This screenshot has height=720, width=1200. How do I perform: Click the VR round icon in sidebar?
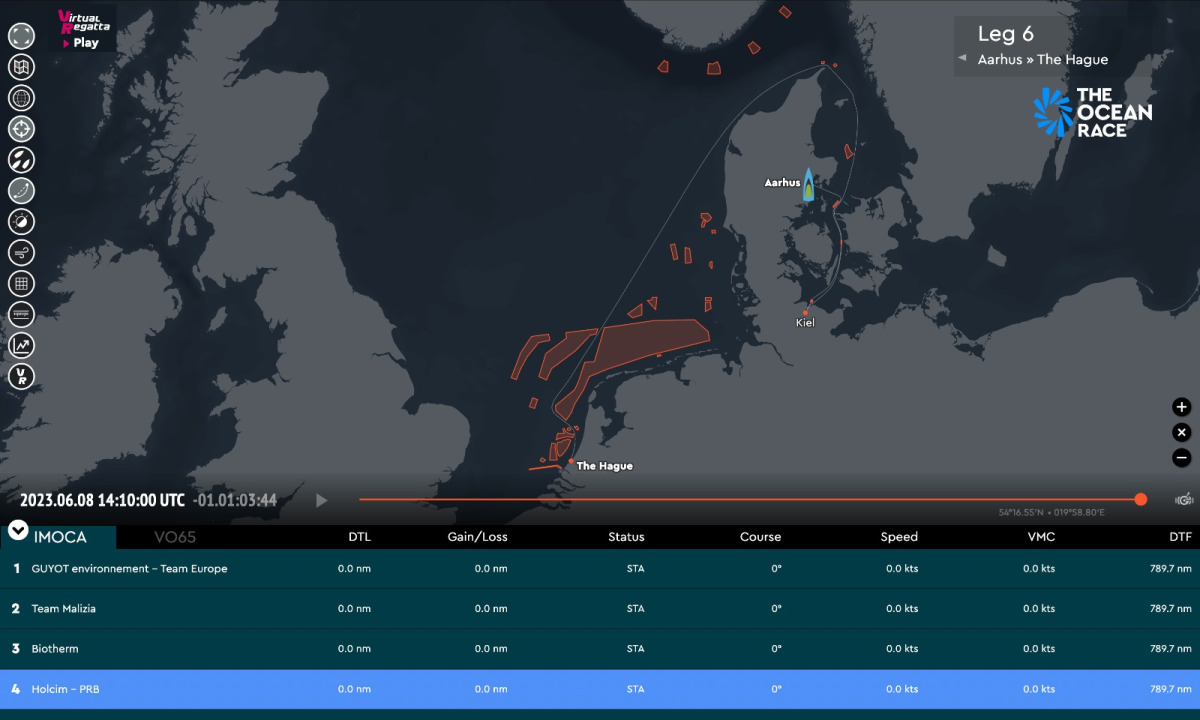click(22, 376)
